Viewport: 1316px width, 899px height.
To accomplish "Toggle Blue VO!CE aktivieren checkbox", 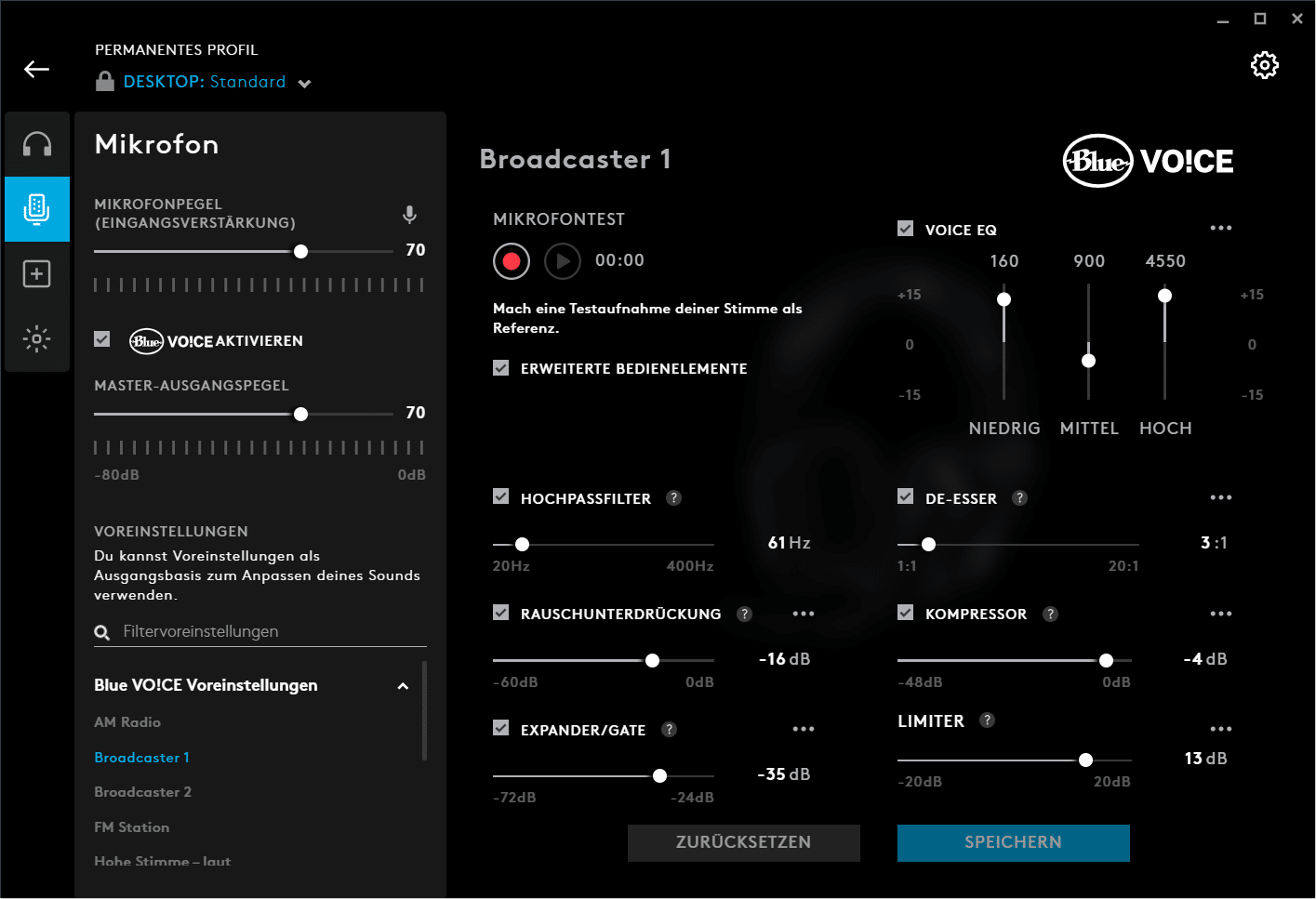I will point(102,339).
